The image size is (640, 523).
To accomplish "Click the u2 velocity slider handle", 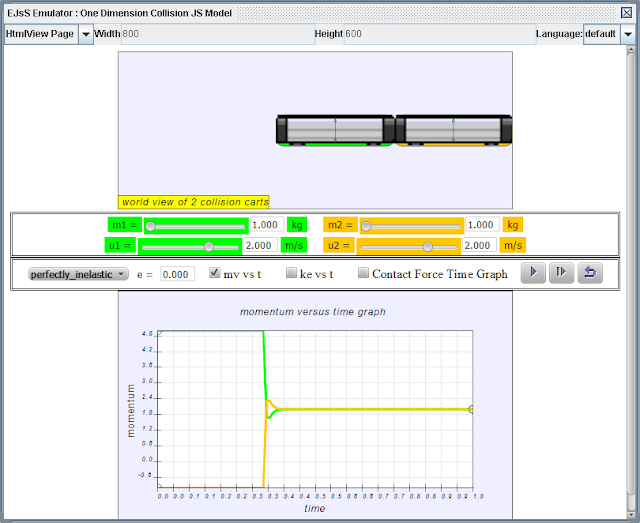I will click(x=427, y=247).
